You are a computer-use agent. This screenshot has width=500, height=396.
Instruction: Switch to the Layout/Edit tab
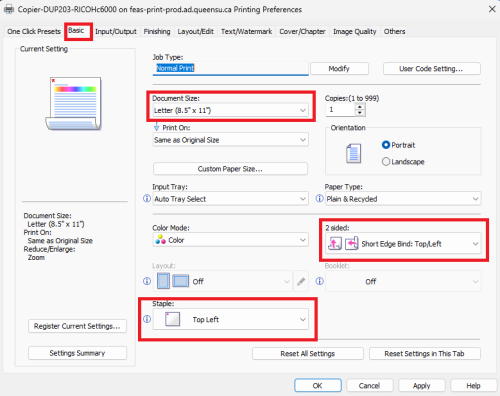[x=195, y=31]
